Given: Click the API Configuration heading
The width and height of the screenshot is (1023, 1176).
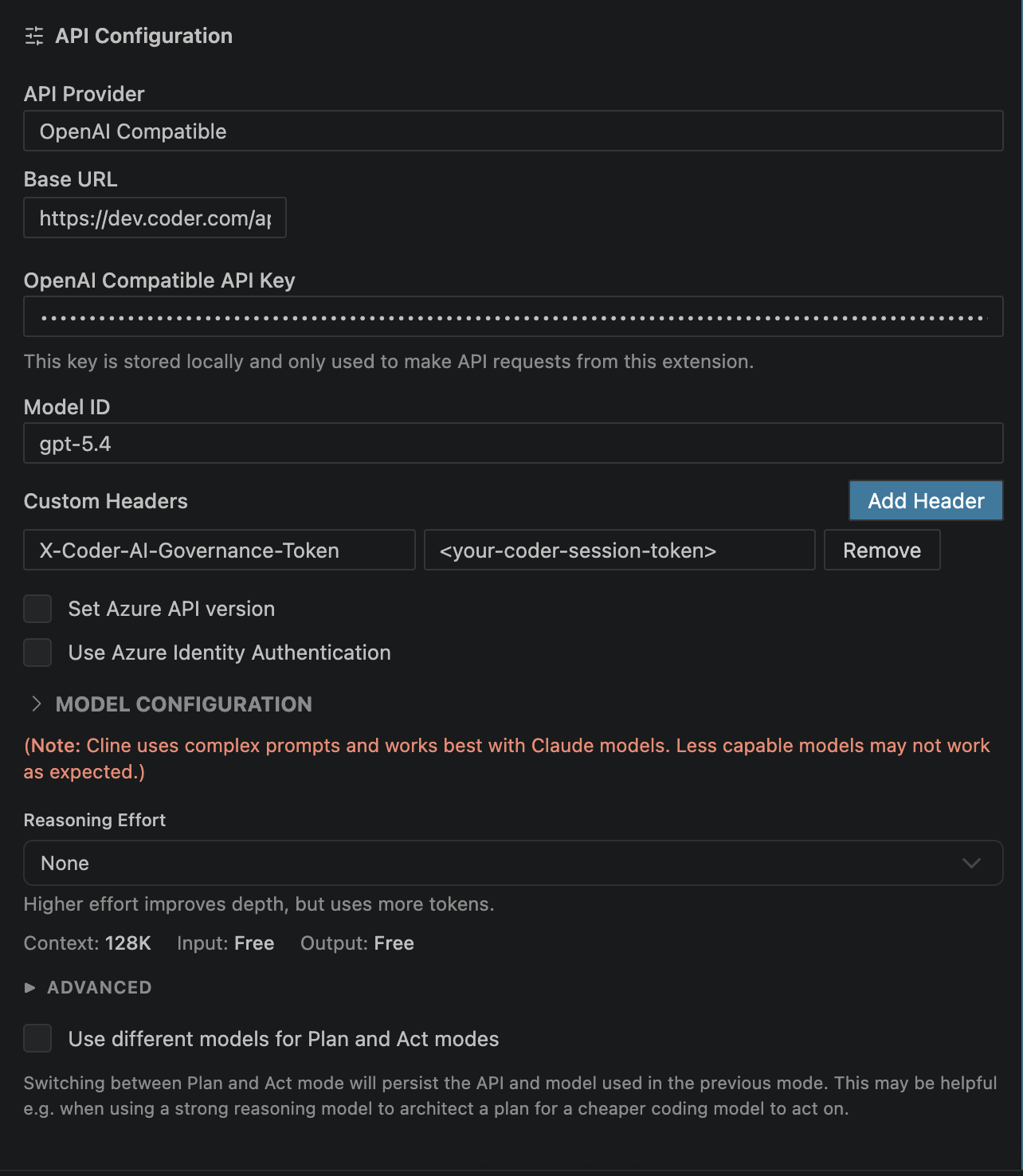Looking at the screenshot, I should click(143, 36).
